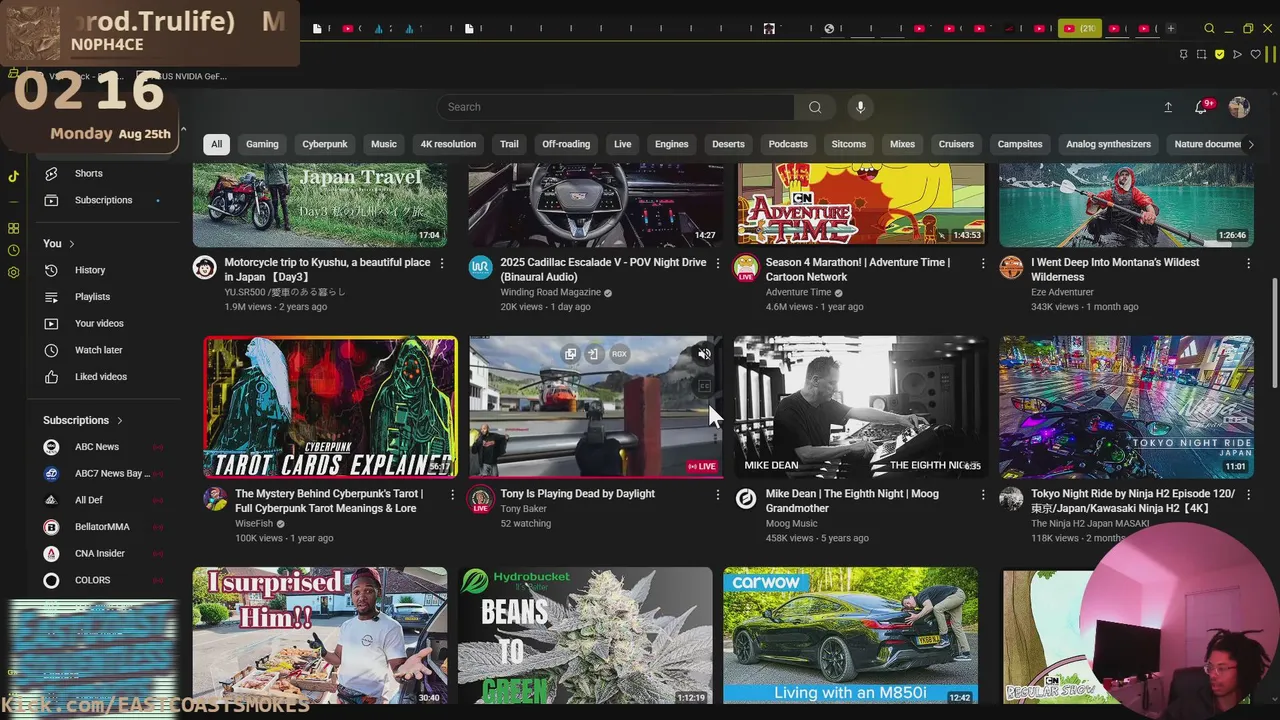Viewport: 1280px width, 720px height.
Task: Open Subscriptions feed in the sidebar
Action: coord(103,200)
